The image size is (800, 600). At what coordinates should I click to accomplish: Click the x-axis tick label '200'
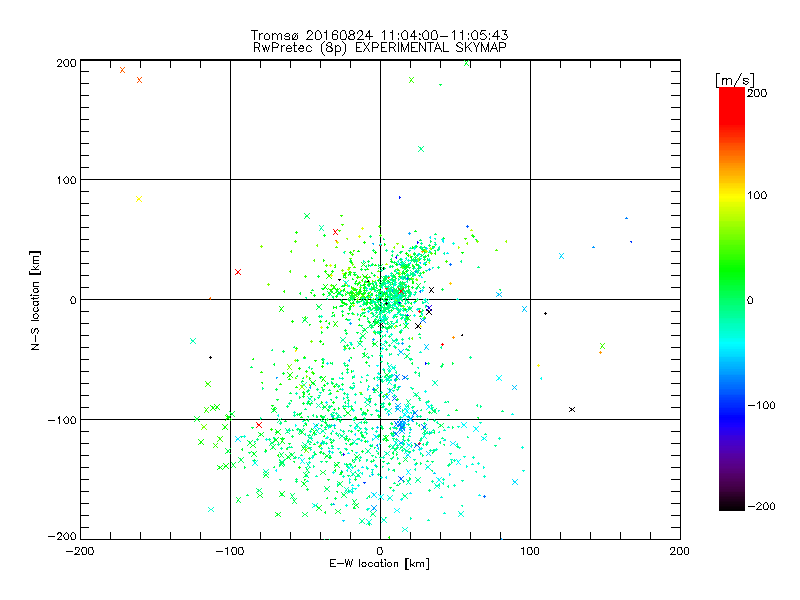680,551
